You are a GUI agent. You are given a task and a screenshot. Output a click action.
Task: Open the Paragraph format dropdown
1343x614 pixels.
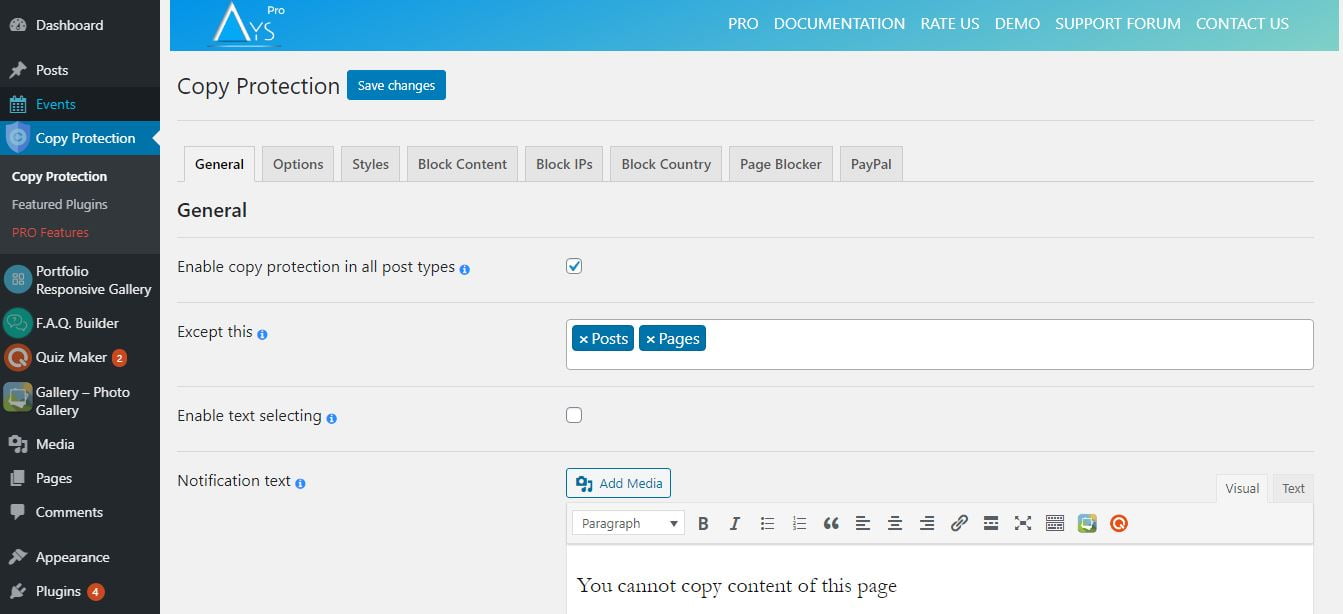click(x=628, y=523)
